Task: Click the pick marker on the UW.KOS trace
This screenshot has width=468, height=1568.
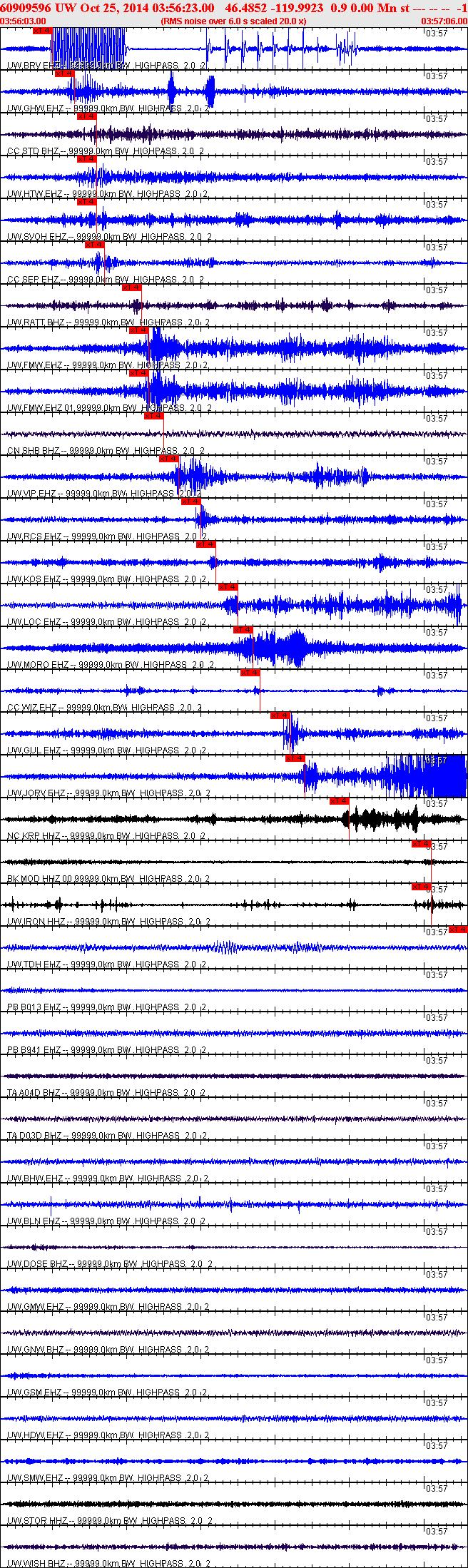Action: click(x=205, y=544)
